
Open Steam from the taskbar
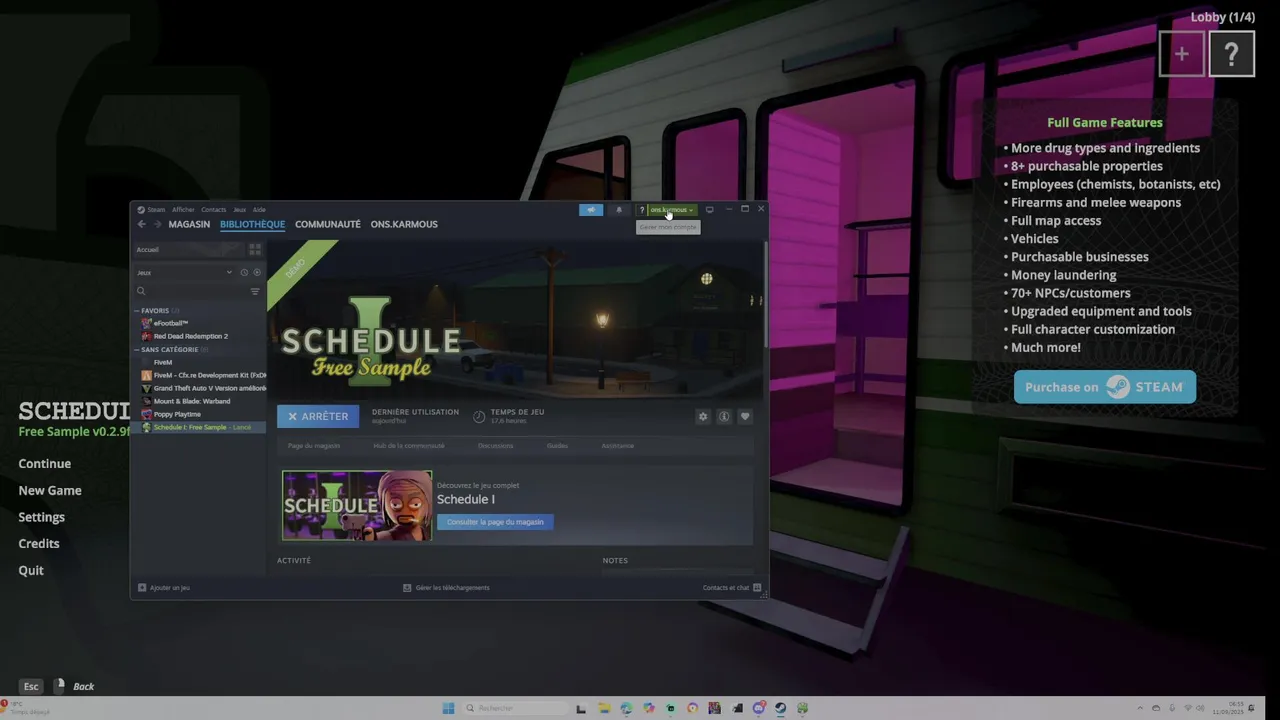781,708
